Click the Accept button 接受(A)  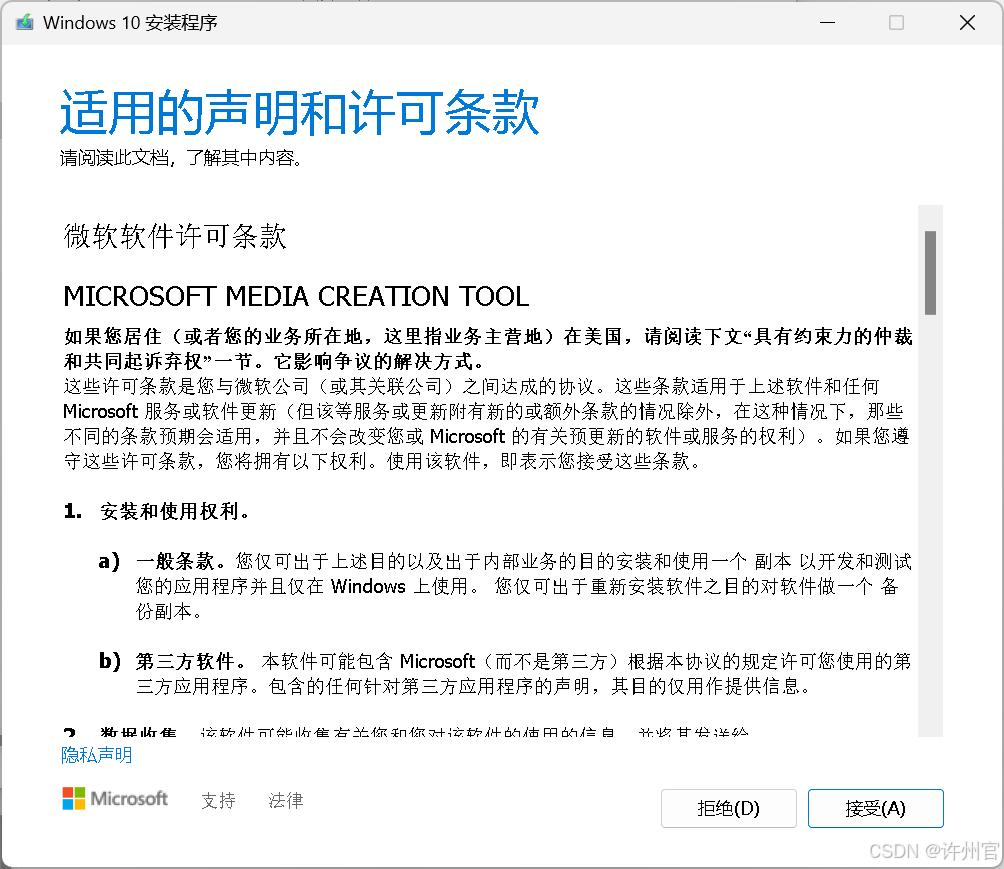click(x=875, y=808)
